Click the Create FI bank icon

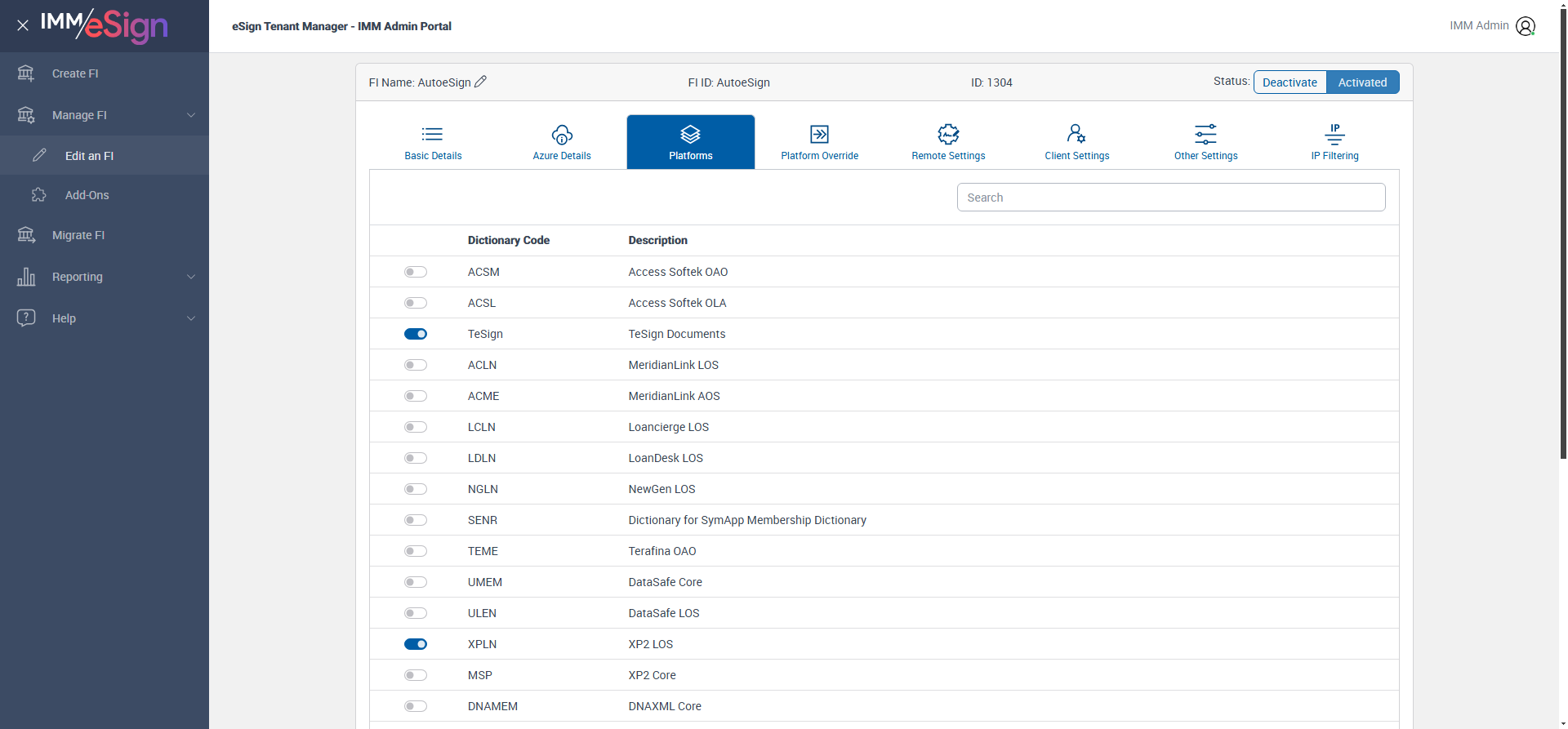coord(26,73)
